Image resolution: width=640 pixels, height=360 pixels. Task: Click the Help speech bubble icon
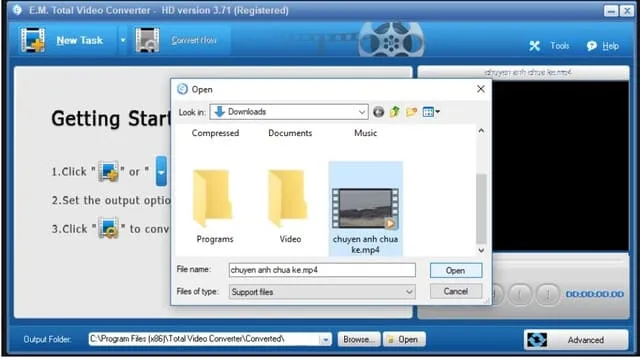[x=591, y=46]
